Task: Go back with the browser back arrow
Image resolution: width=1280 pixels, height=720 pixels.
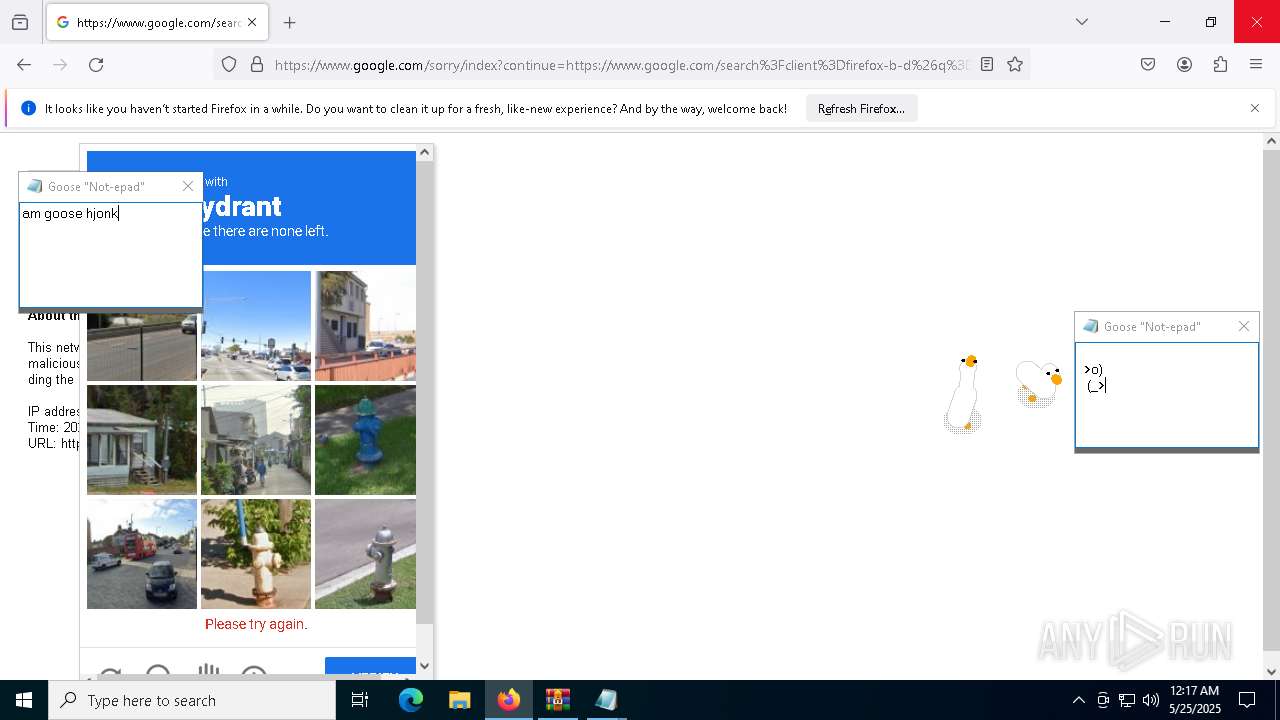Action: 24,64
